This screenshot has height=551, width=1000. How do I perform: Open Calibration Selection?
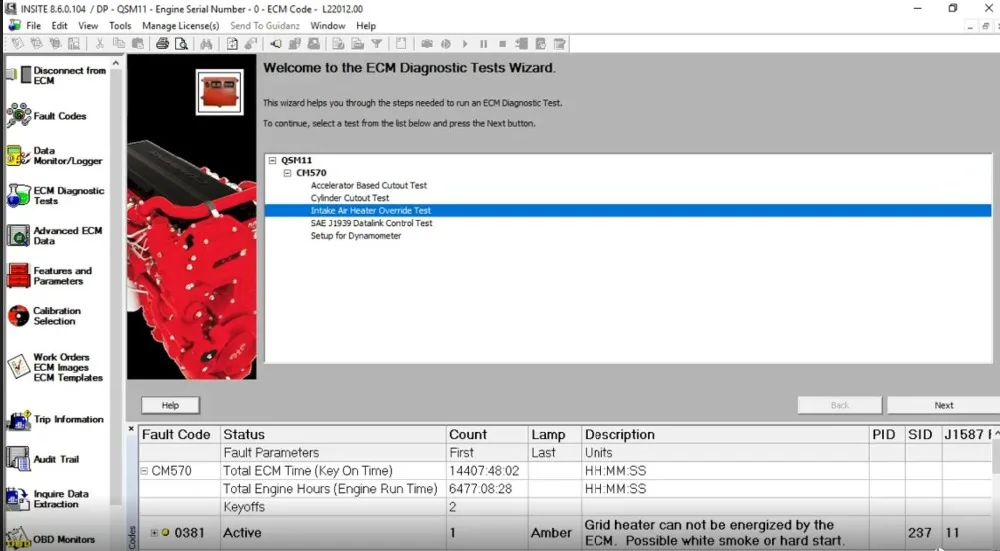(44, 316)
